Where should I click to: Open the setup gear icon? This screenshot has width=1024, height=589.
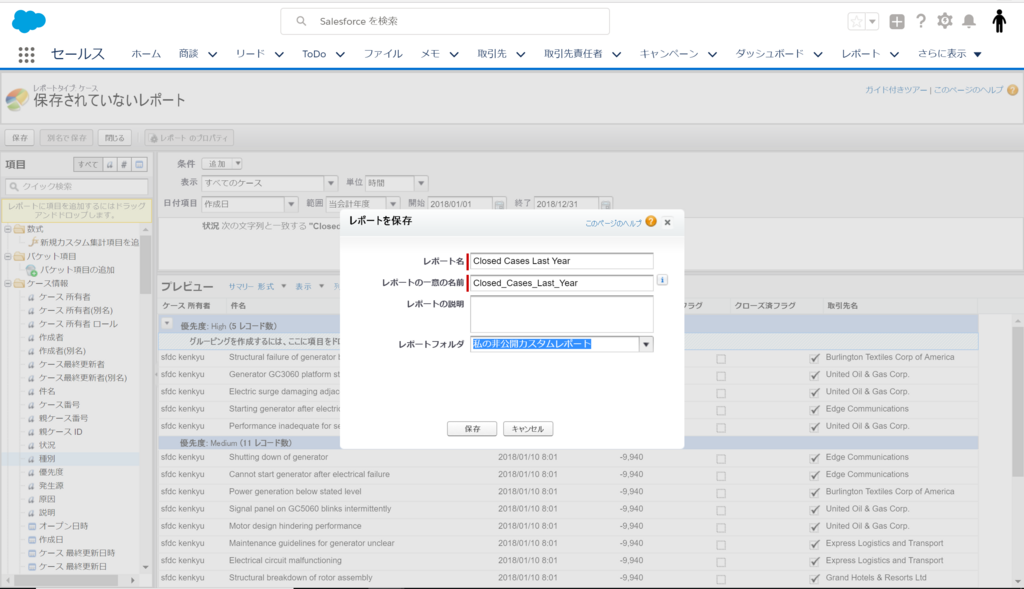coord(945,21)
